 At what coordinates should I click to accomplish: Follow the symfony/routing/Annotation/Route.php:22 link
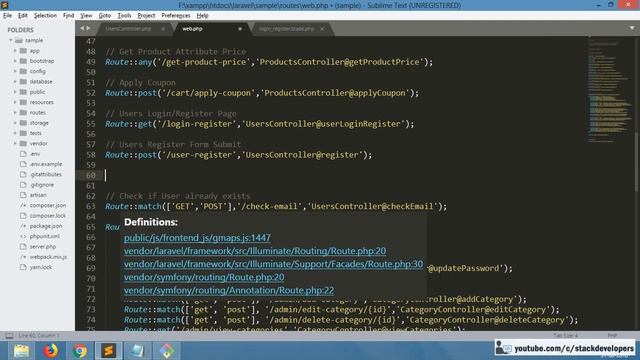(229, 290)
